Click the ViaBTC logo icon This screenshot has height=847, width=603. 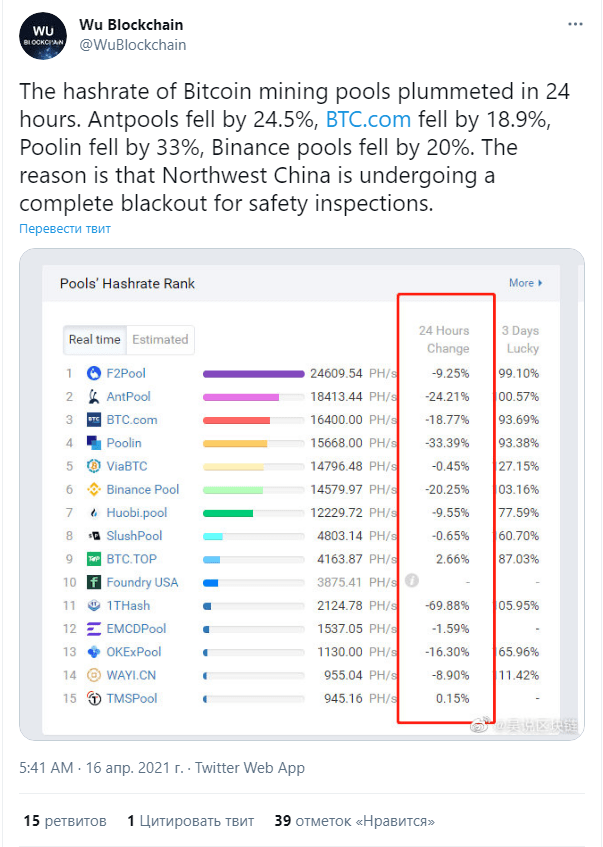point(94,466)
